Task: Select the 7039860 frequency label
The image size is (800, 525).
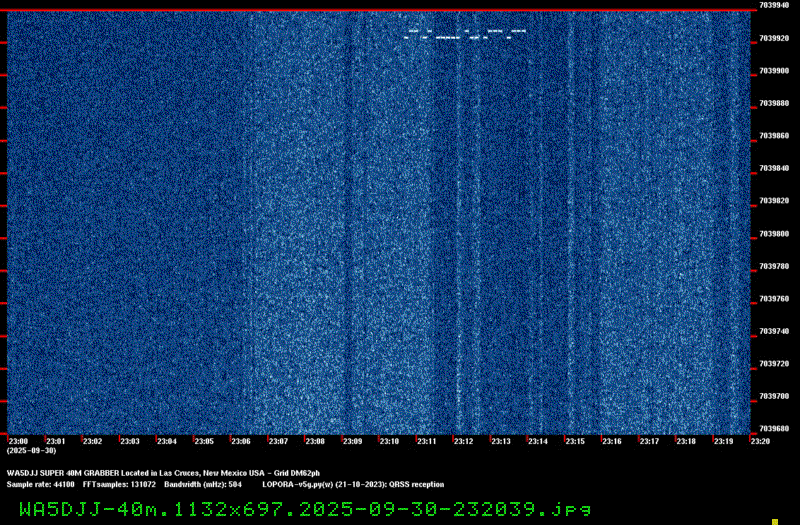Action: [774, 136]
